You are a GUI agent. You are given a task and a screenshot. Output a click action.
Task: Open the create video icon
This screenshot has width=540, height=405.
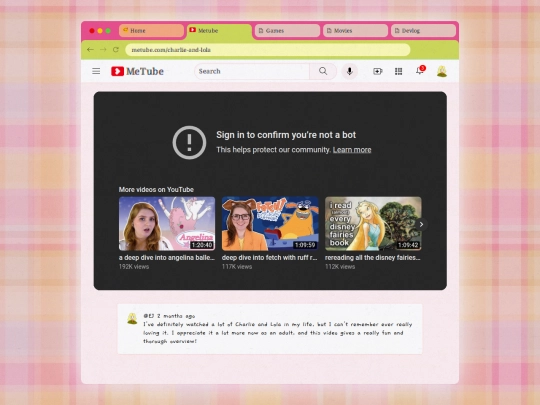coord(377,71)
